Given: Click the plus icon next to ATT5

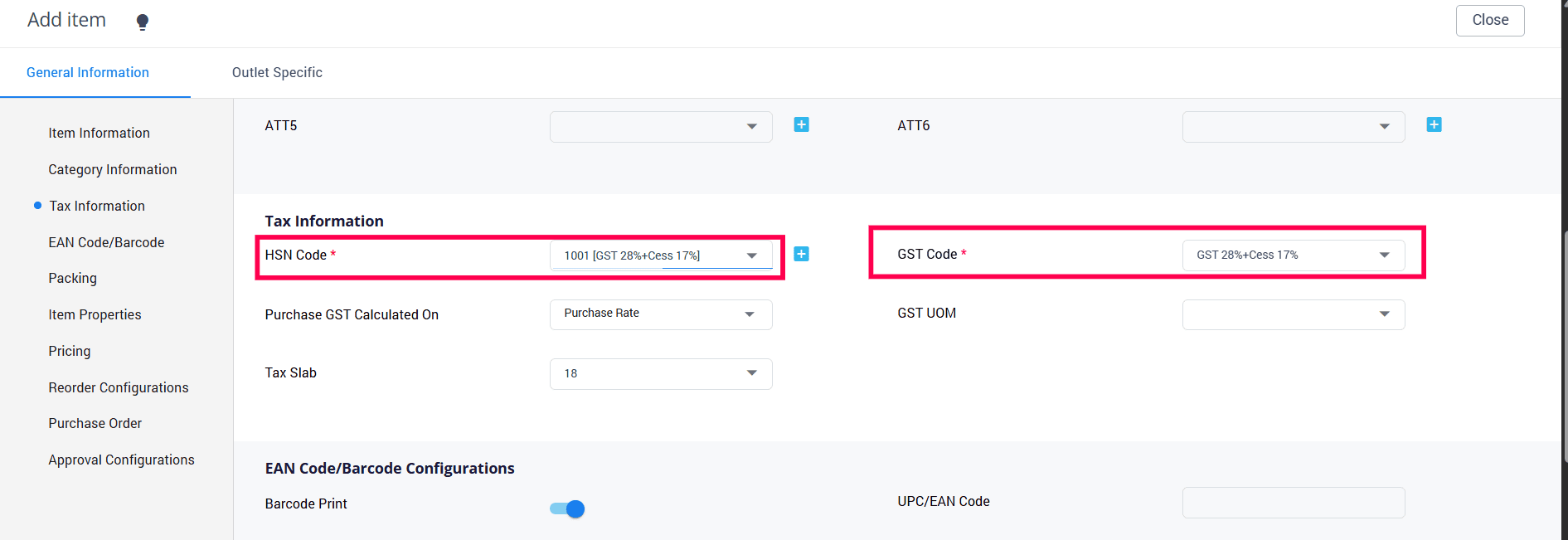Looking at the screenshot, I should tap(801, 124).
